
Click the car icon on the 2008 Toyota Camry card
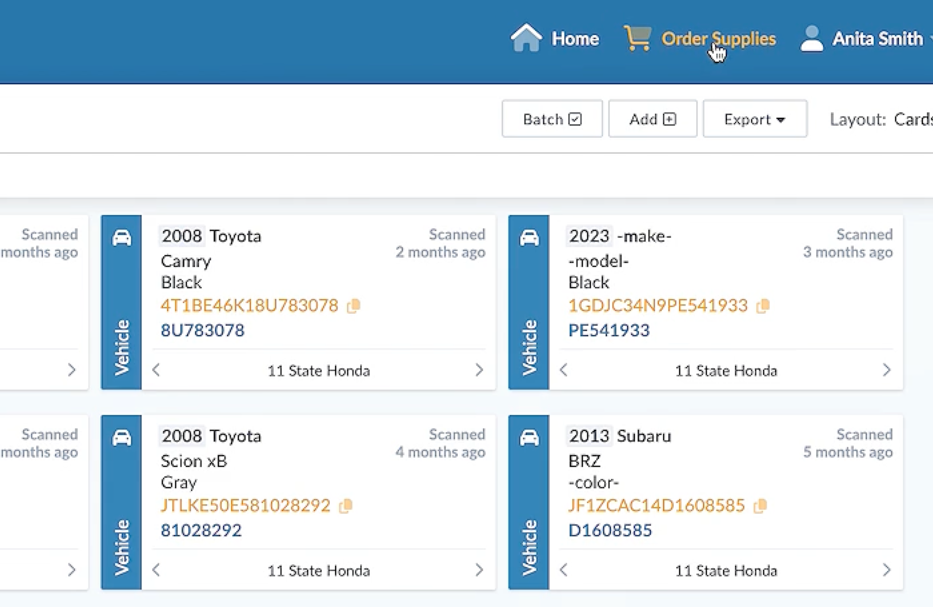coord(121,238)
